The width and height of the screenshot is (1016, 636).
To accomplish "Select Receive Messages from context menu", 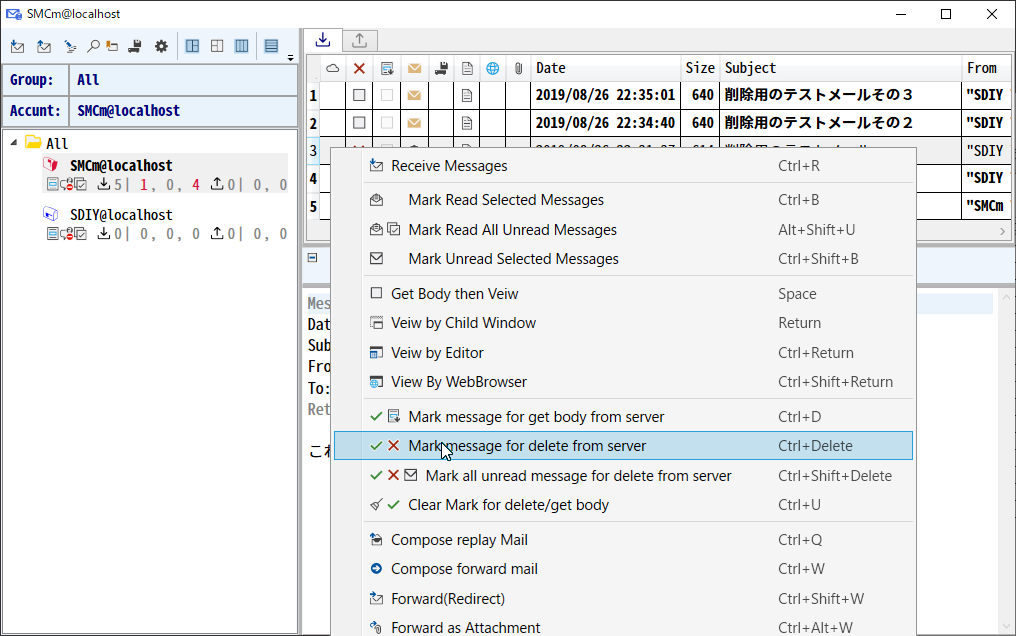I will point(449,166).
